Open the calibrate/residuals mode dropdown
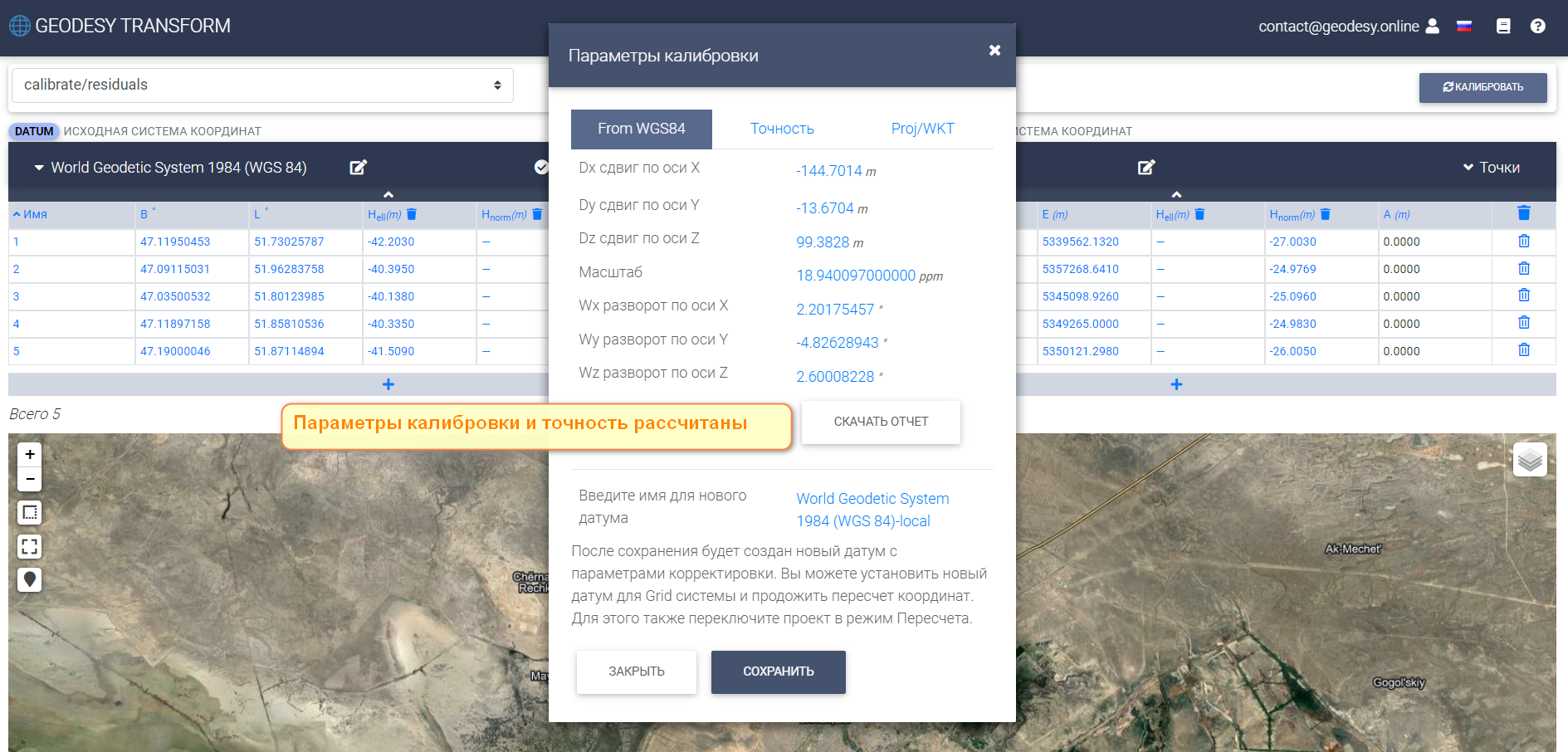 coord(262,85)
